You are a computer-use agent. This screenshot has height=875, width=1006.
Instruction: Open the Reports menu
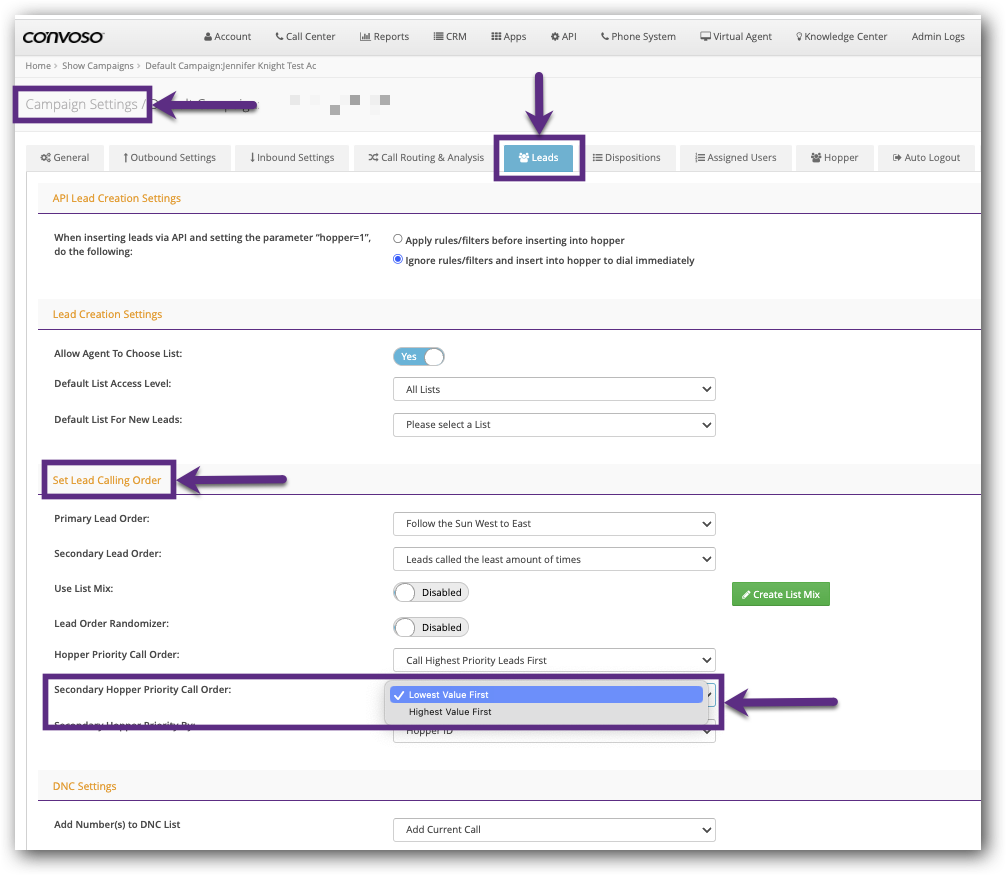pos(384,37)
